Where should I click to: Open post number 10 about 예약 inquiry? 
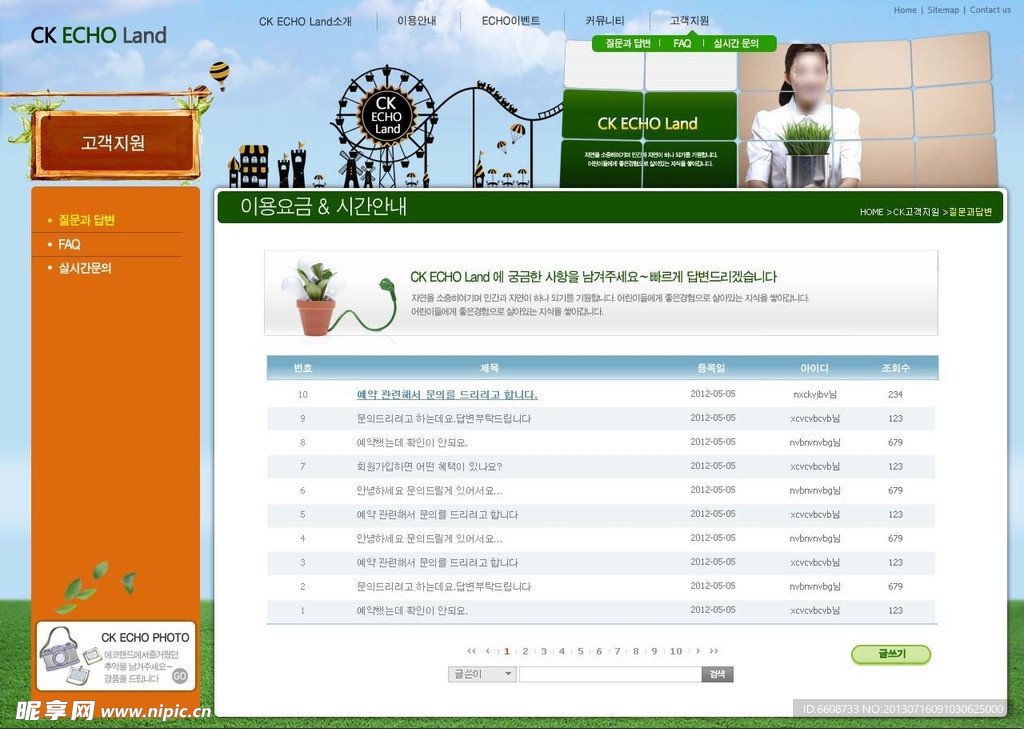(447, 395)
